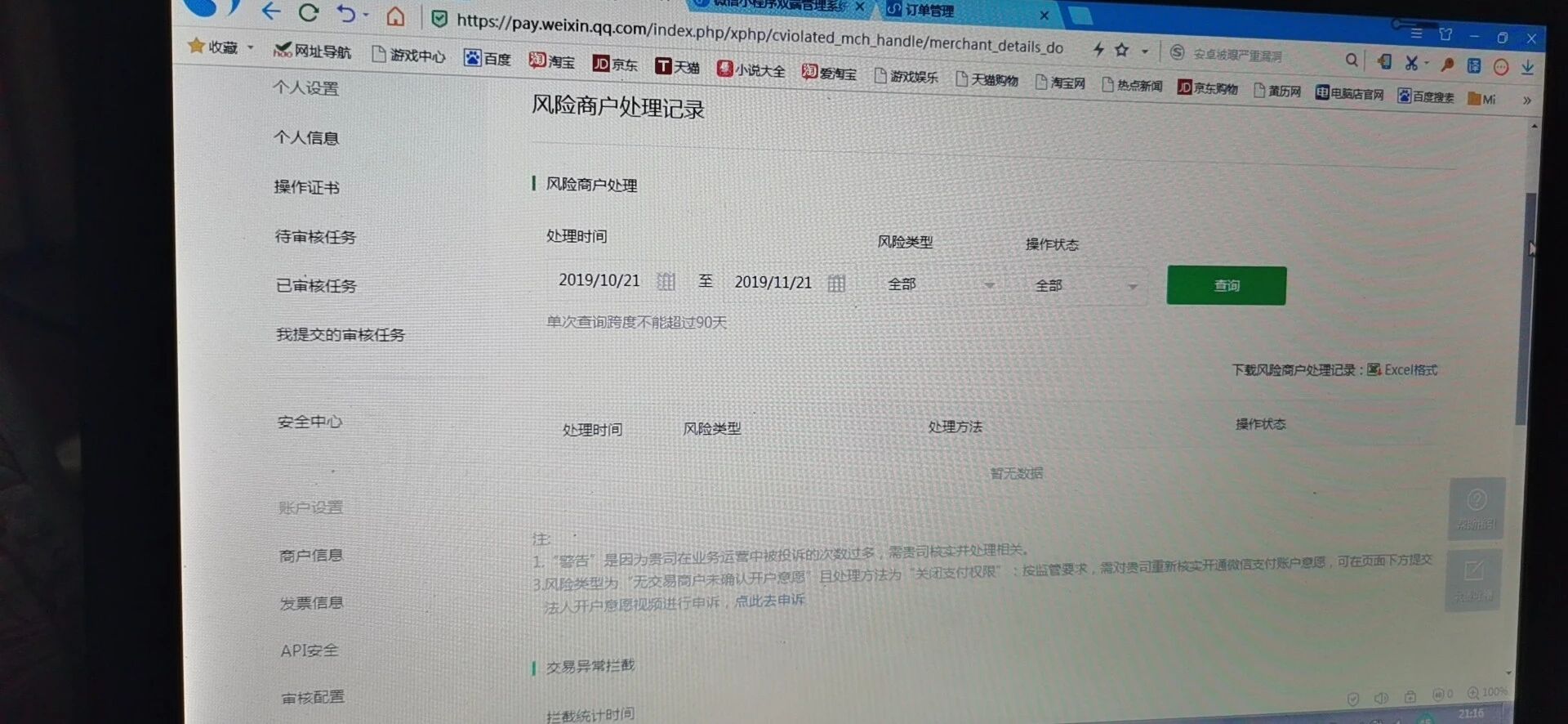Open the 网址导航 bookmark

(x=312, y=51)
